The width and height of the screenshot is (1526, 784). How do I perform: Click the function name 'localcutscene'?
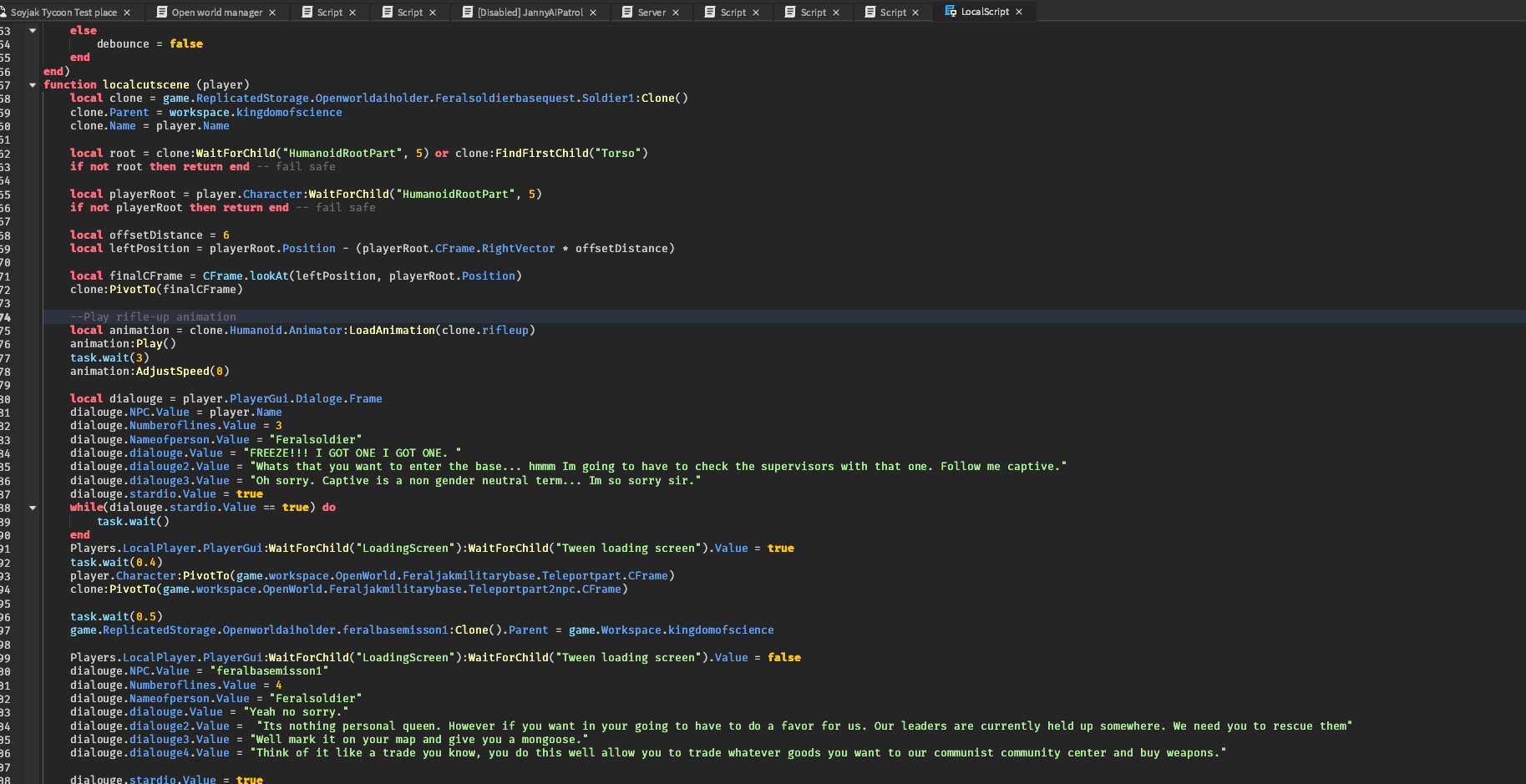click(x=146, y=84)
